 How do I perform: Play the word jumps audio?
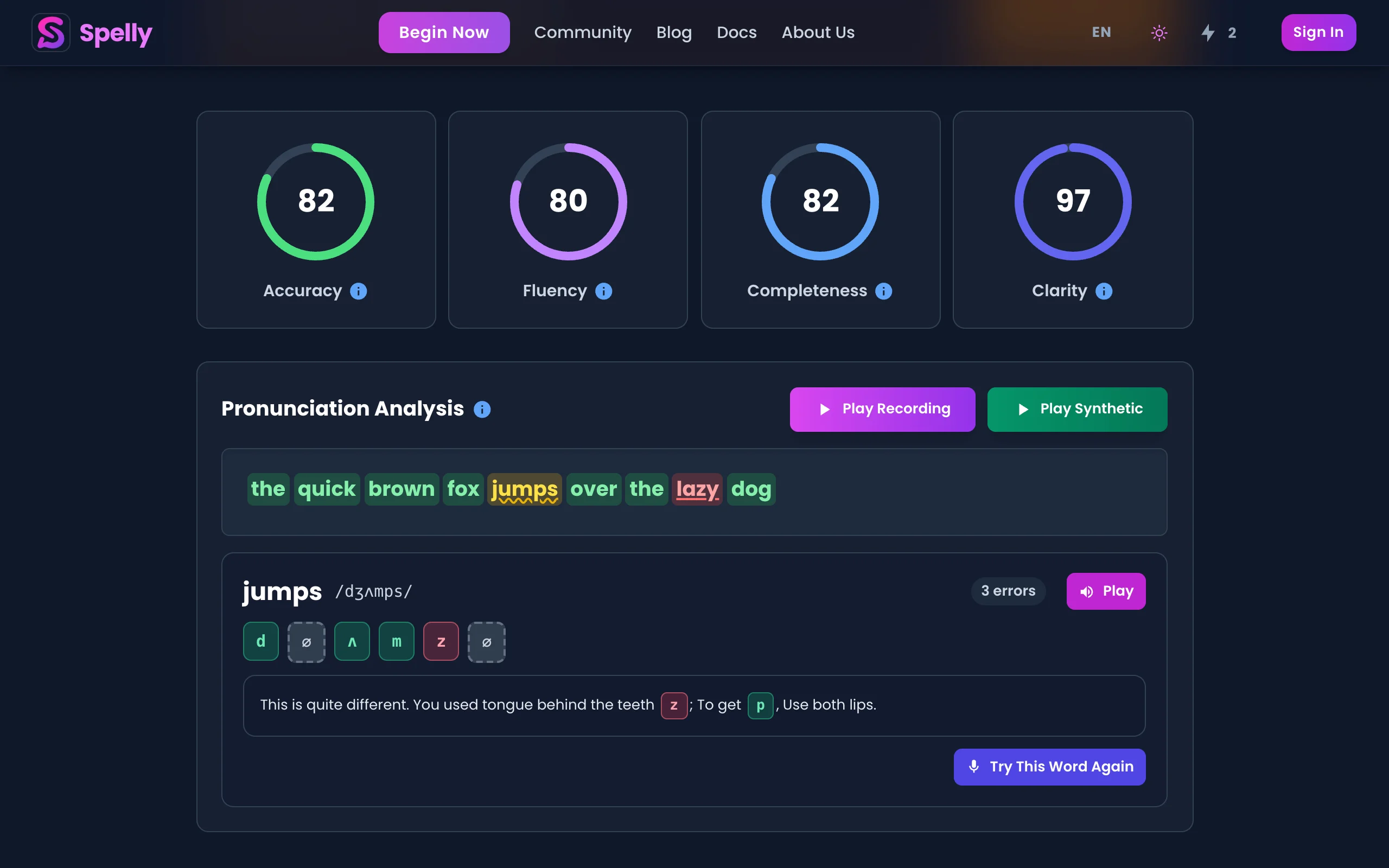[x=1105, y=591]
